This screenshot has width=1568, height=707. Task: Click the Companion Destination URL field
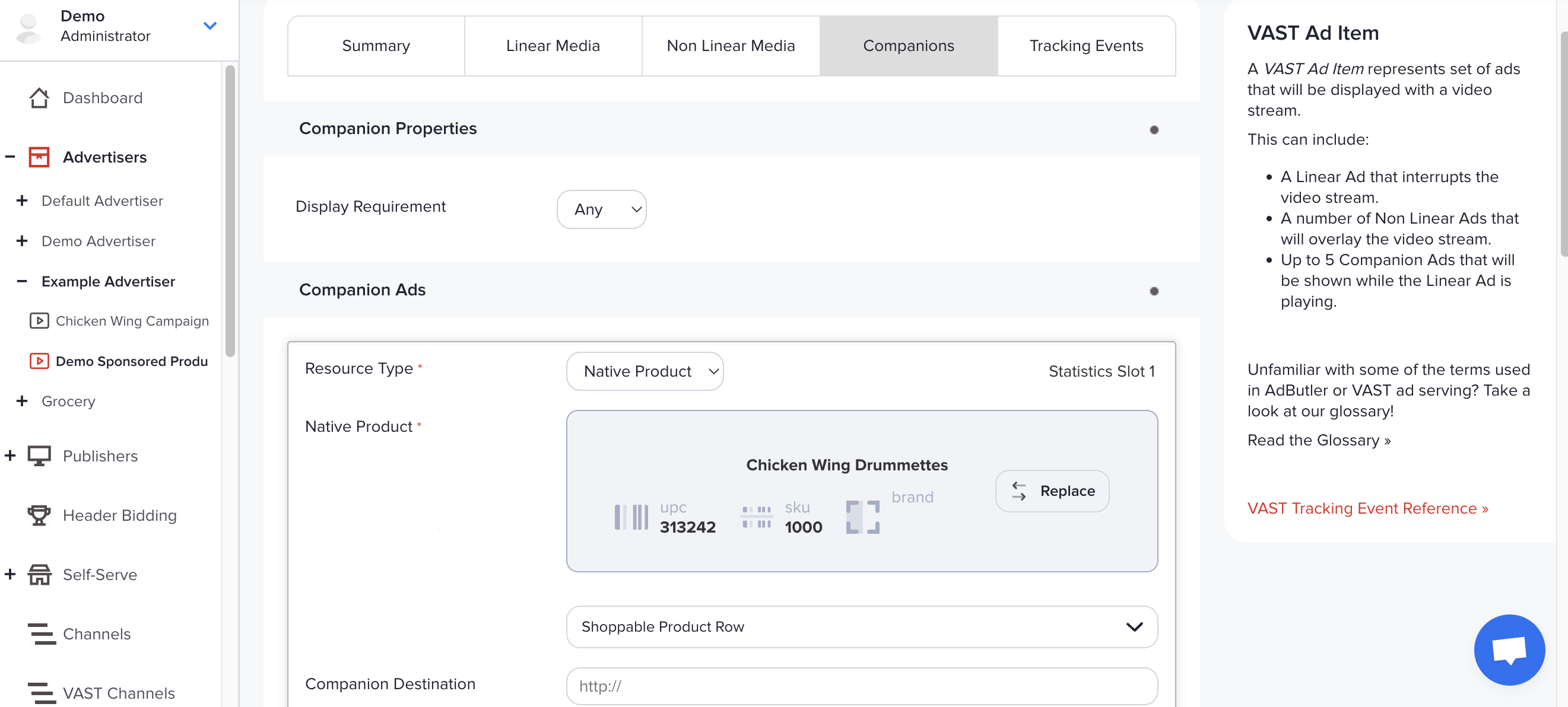tap(861, 686)
